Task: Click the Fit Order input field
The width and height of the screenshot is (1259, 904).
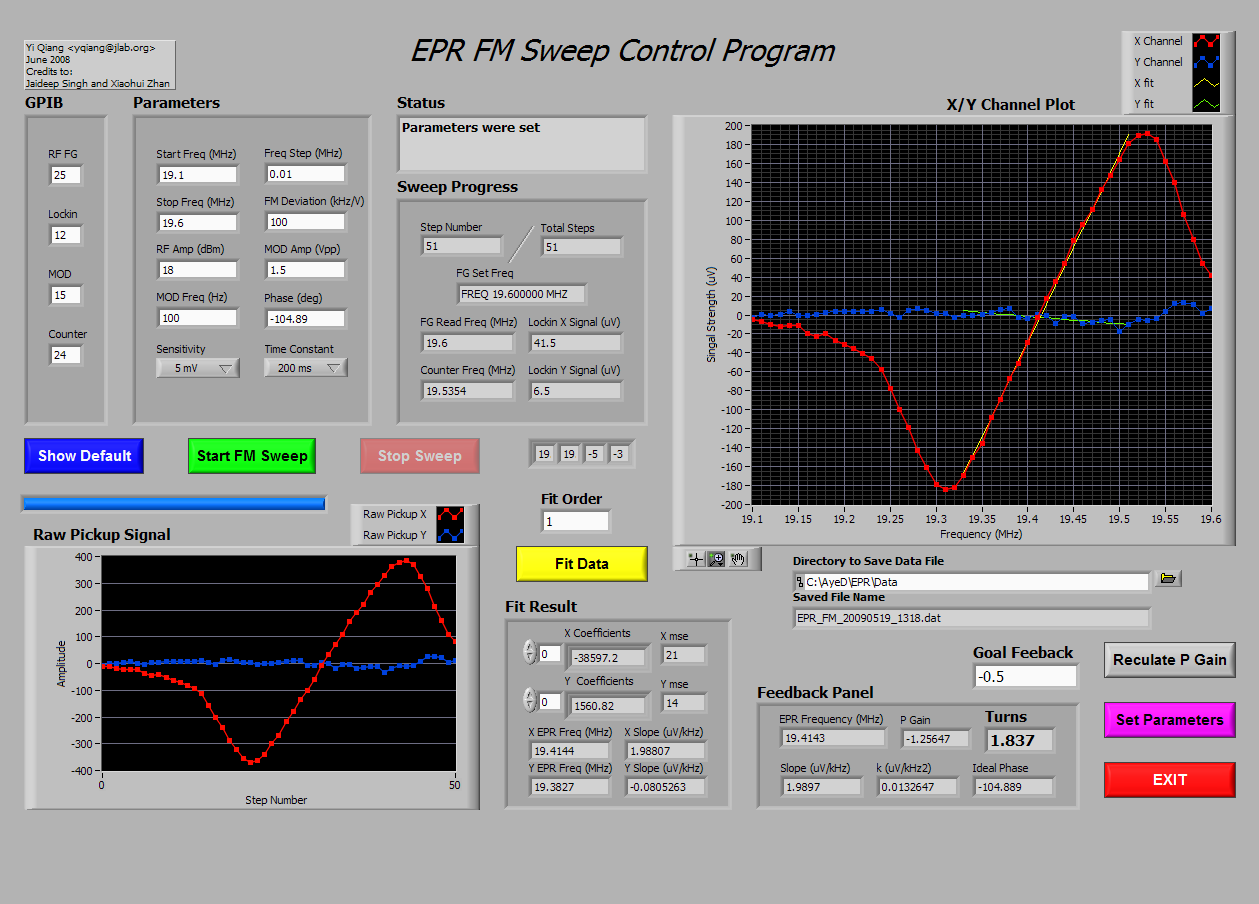Action: click(576, 521)
